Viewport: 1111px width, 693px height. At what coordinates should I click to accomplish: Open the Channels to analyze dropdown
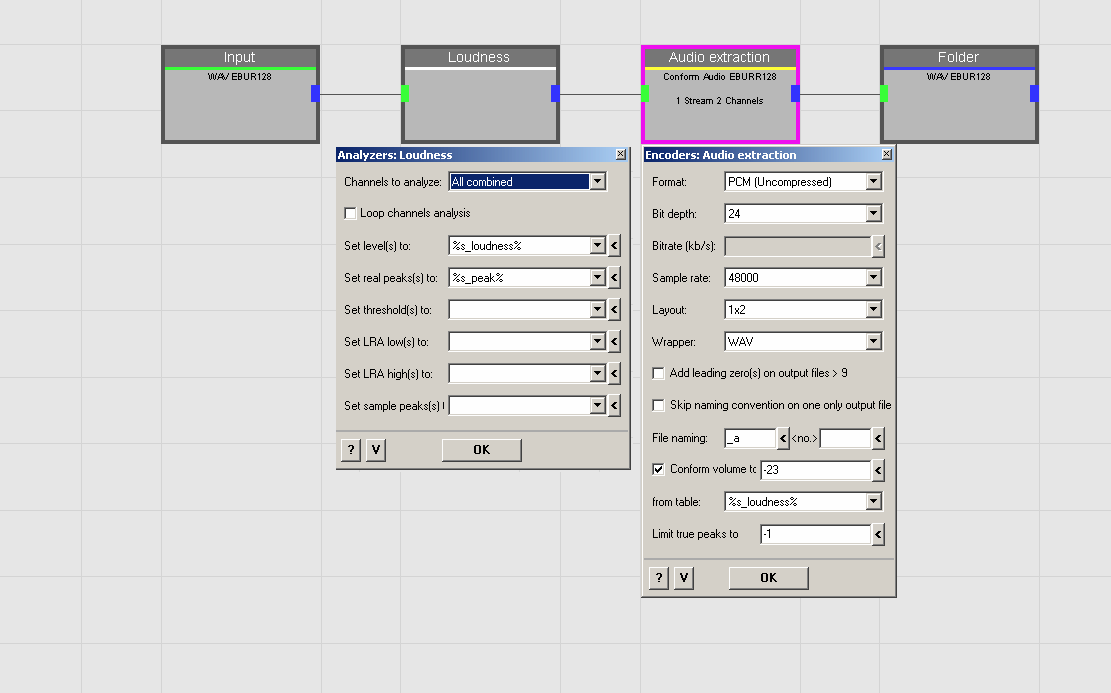(598, 182)
